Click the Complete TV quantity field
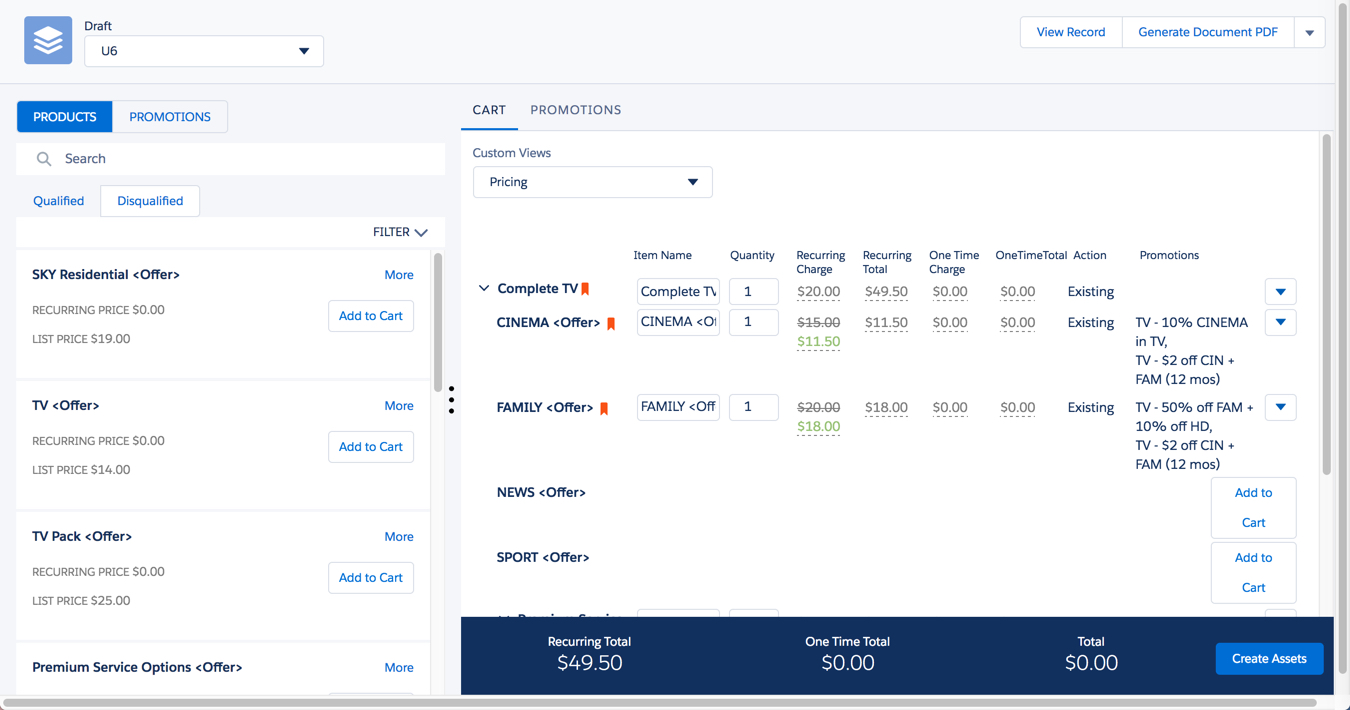Screen dimensions: 1350x710 (754, 292)
